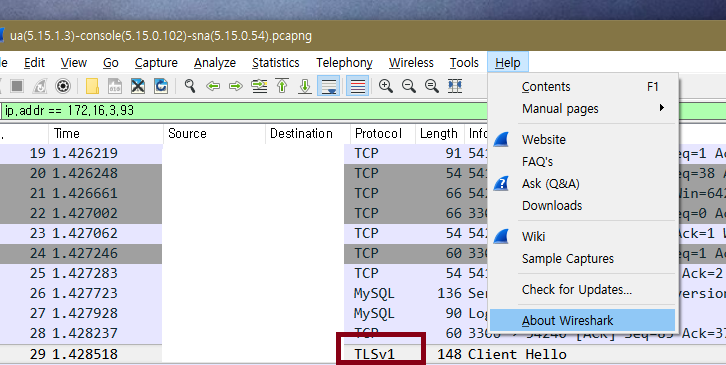Sort by the Destination column header
The height and width of the screenshot is (365, 726).
pos(308,134)
